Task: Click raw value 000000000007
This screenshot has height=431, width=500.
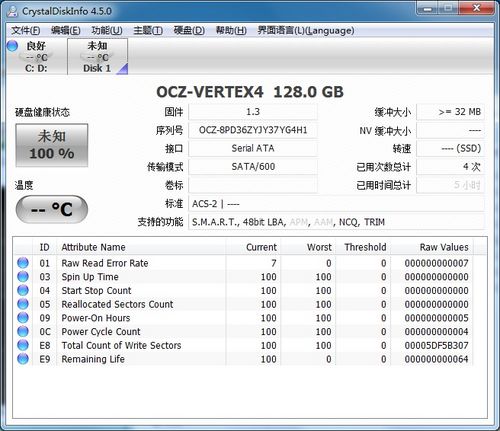Action: (436, 263)
